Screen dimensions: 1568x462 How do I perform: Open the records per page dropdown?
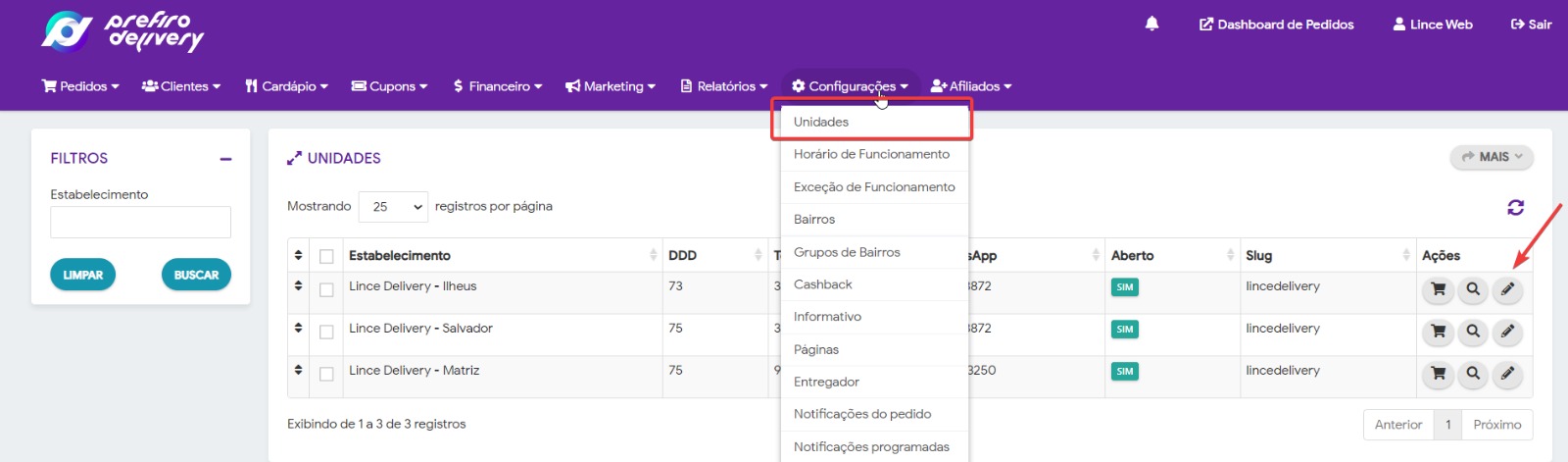coord(393,207)
